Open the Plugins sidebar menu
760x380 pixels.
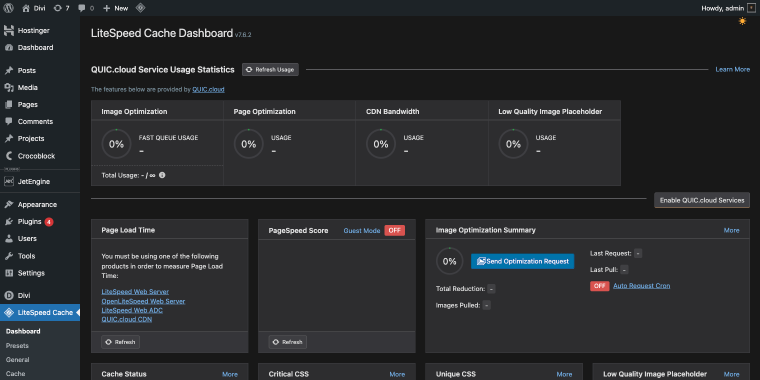click(x=40, y=222)
